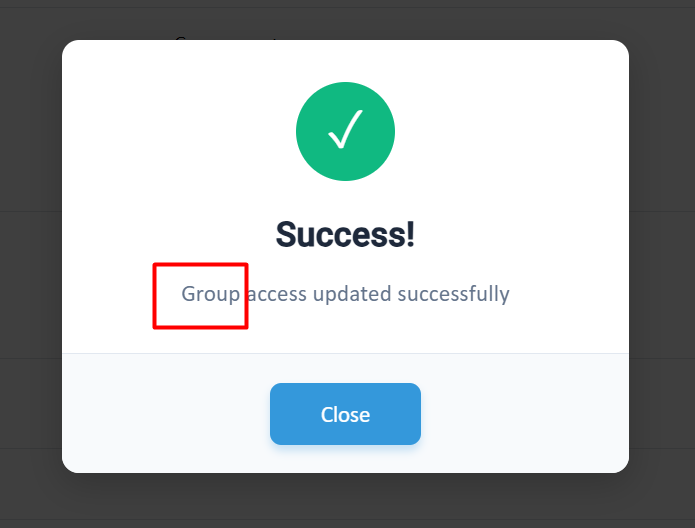
Task: Click the word "updated" in the message
Action: pos(352,294)
